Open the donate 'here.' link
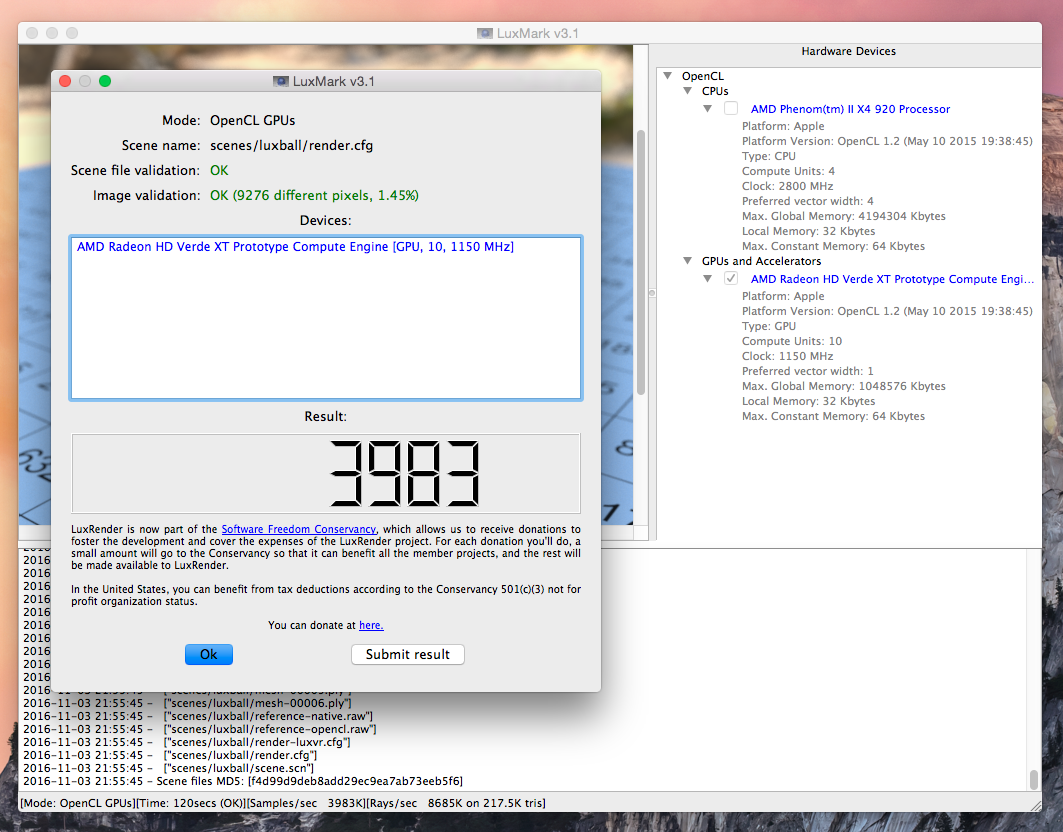 click(x=371, y=625)
